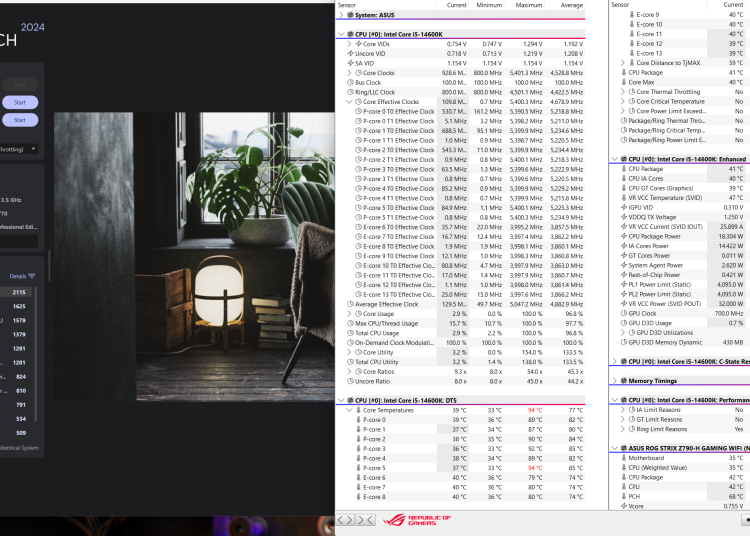Click the lightning icon next to Vcore
The height and width of the screenshot is (536, 750).
pyautogui.click(x=624, y=506)
